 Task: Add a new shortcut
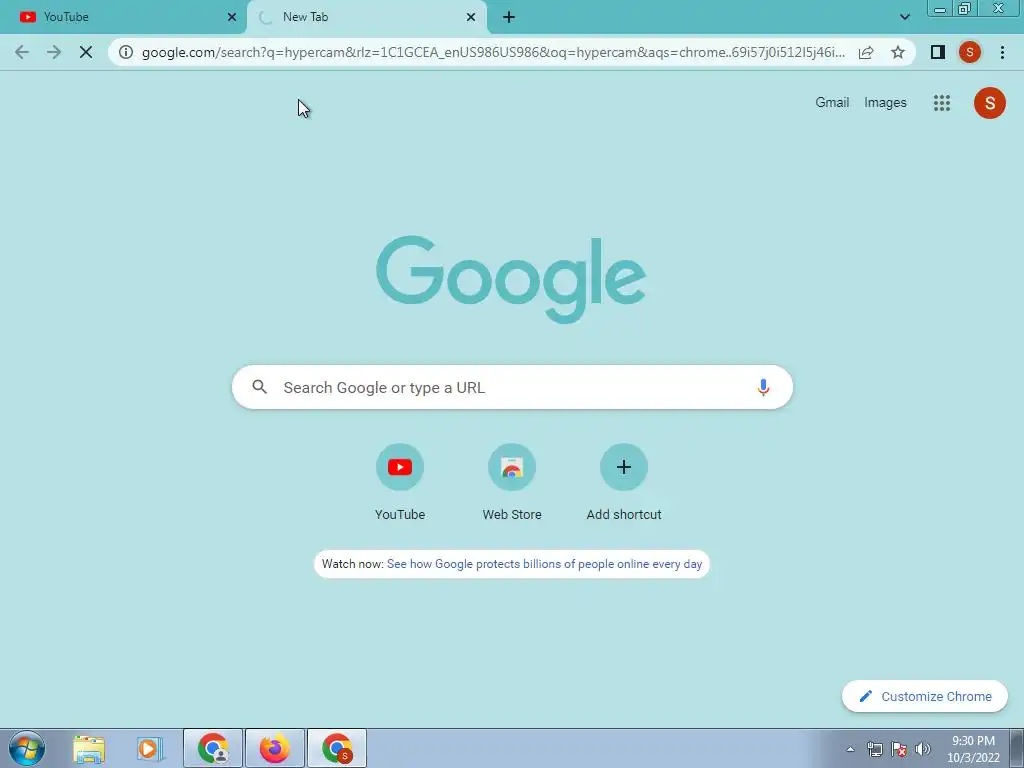tap(624, 482)
